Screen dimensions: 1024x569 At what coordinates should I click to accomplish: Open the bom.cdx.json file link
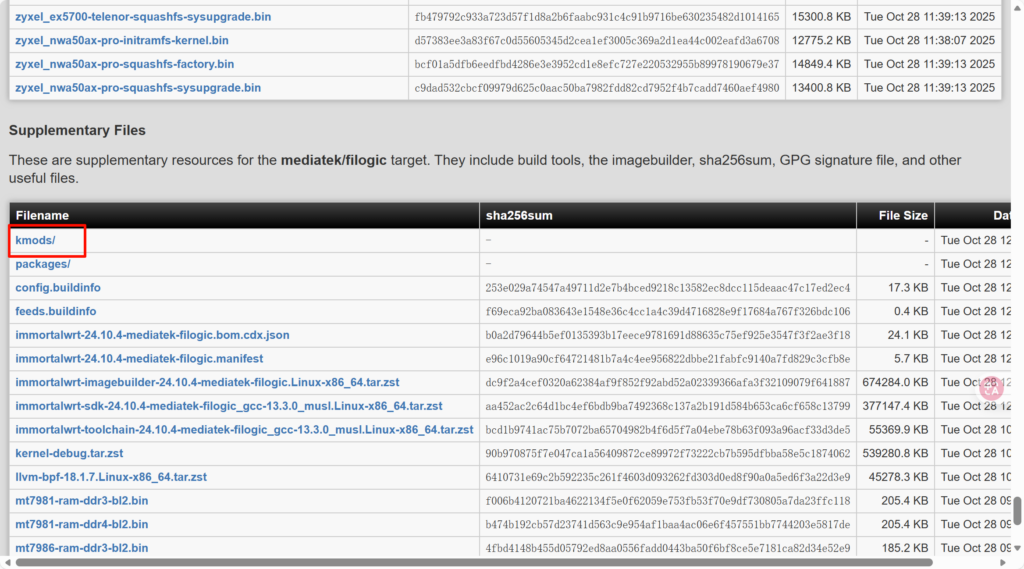(152, 335)
